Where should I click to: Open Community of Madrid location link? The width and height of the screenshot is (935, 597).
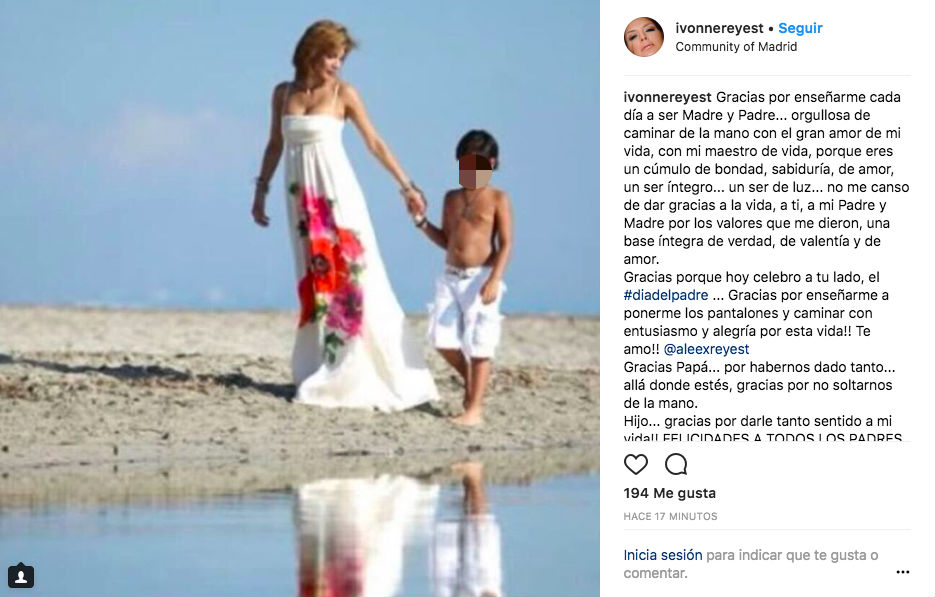pyautogui.click(x=736, y=47)
